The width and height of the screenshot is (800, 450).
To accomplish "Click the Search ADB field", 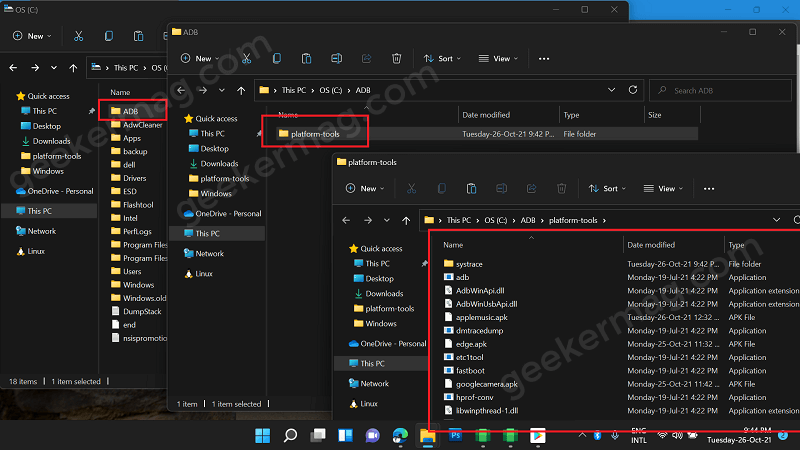I will (720, 90).
